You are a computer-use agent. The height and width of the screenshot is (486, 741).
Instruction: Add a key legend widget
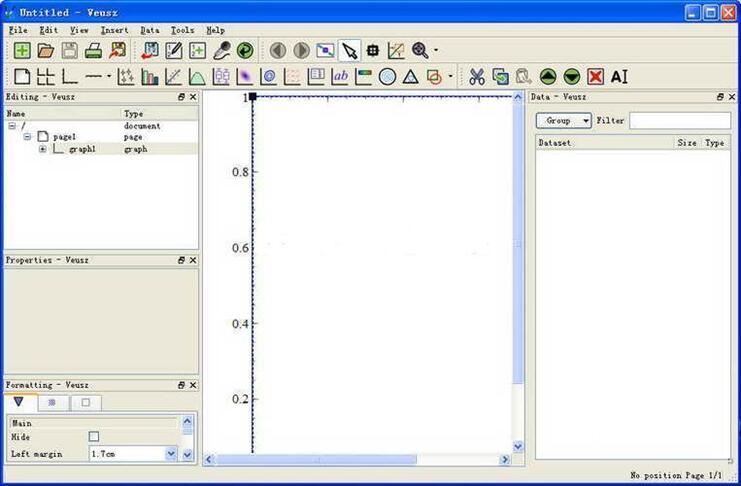coord(316,77)
